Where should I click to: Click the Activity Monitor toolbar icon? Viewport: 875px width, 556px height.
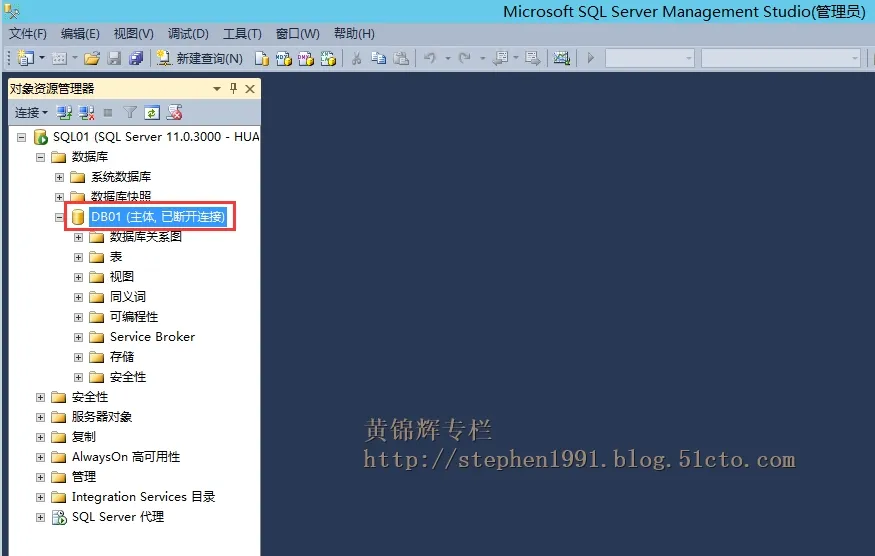[561, 58]
